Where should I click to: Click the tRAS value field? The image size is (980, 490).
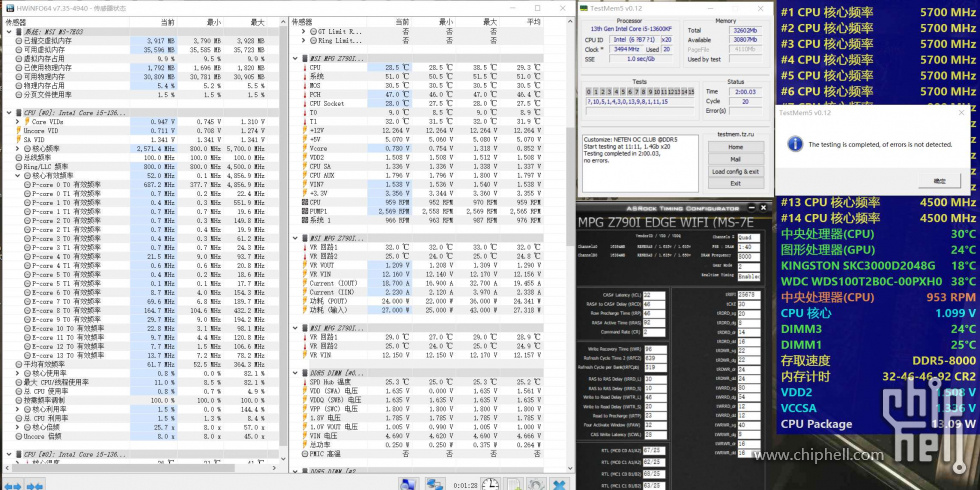click(654, 322)
